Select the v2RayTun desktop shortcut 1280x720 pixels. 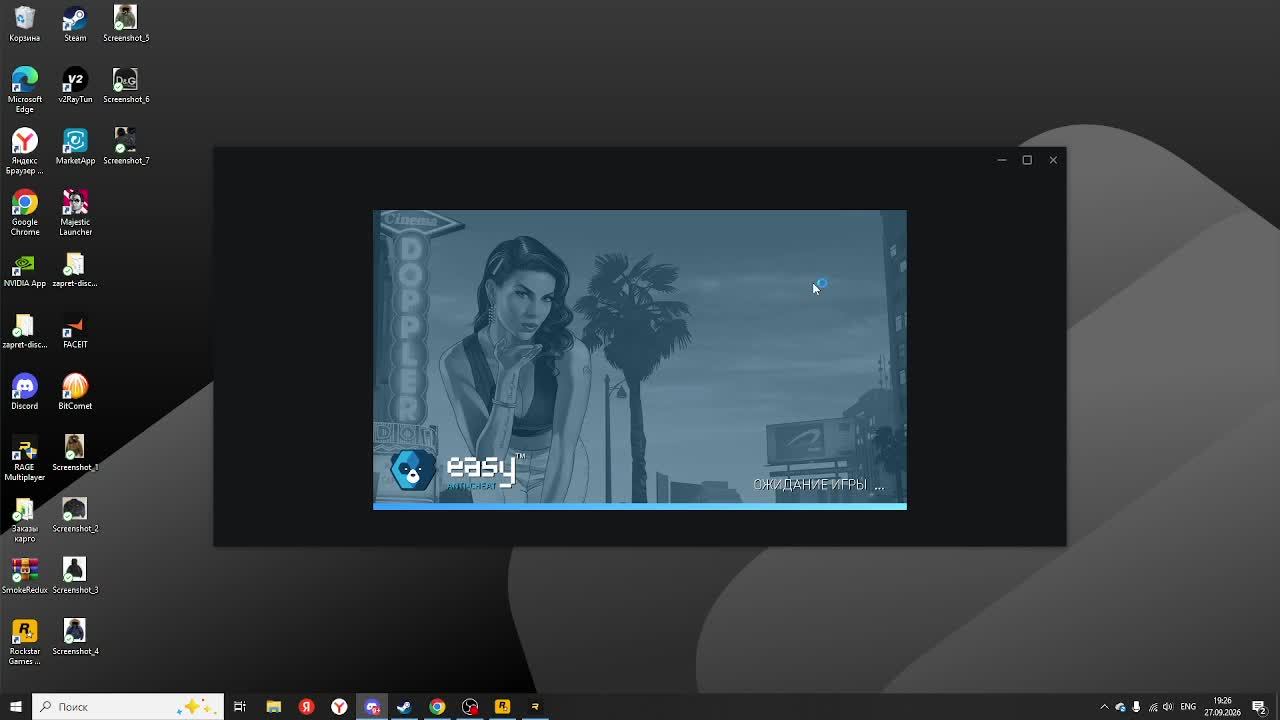(75, 86)
